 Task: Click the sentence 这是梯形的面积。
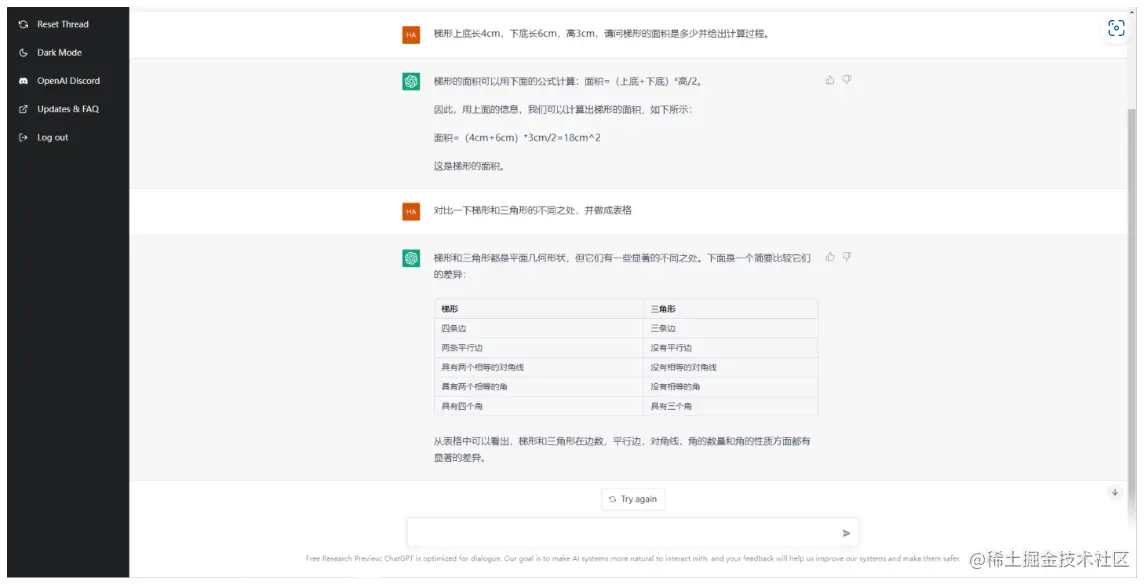point(469,166)
